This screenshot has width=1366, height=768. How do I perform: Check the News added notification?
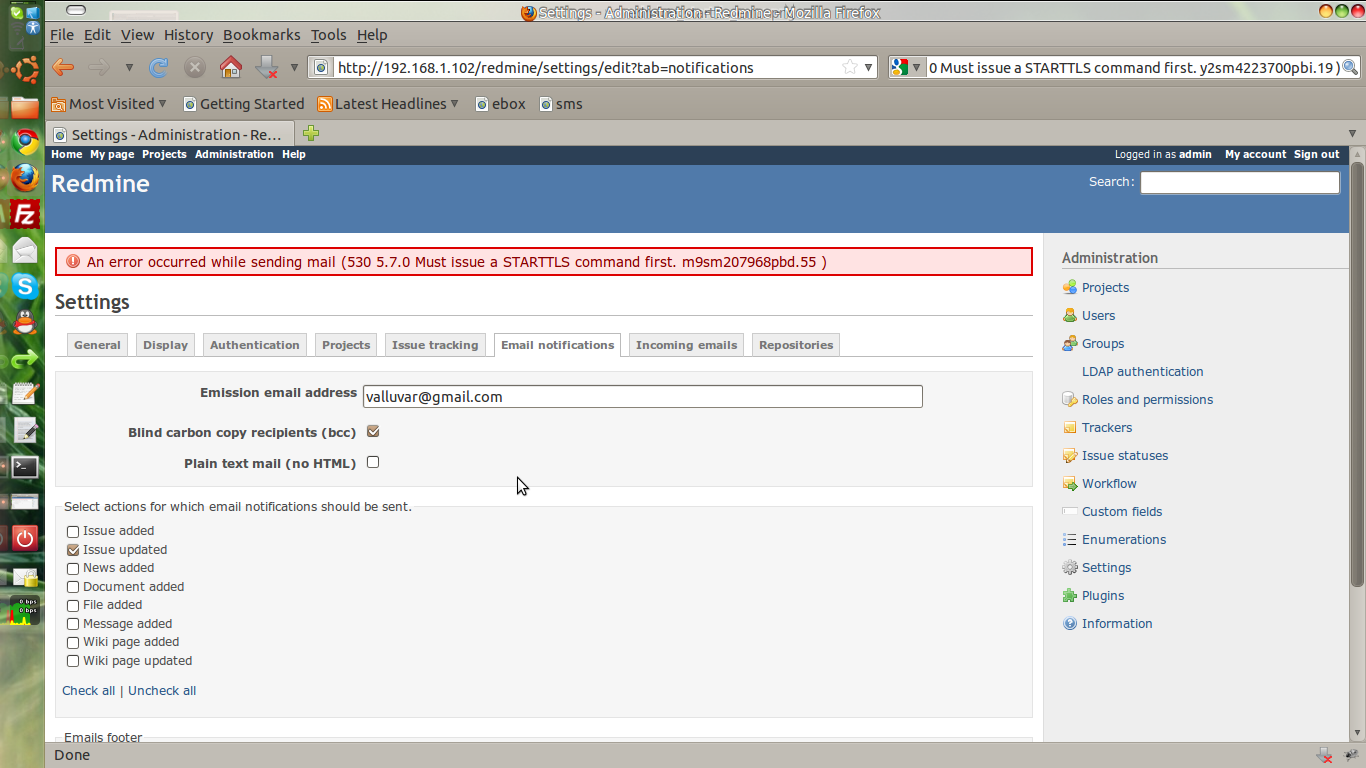pos(73,569)
